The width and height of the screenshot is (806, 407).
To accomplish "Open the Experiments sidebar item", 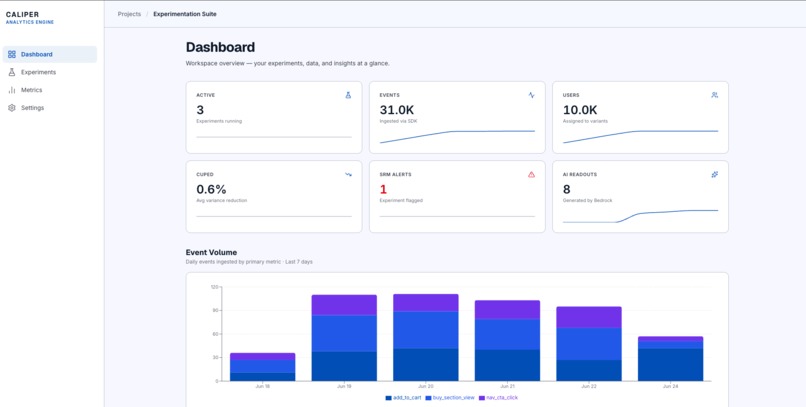I will coord(50,72).
